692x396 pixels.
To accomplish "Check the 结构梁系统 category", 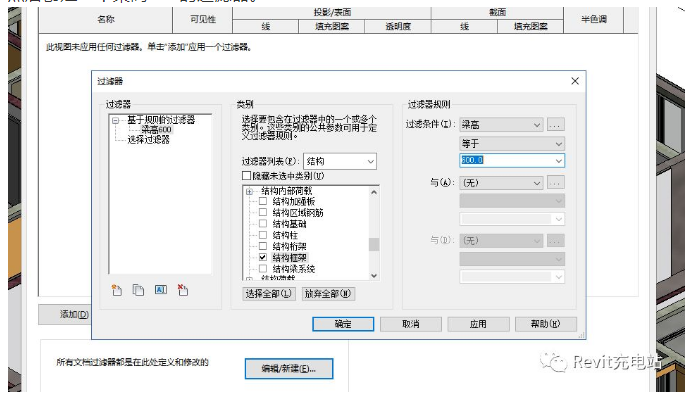I will coord(263,268).
